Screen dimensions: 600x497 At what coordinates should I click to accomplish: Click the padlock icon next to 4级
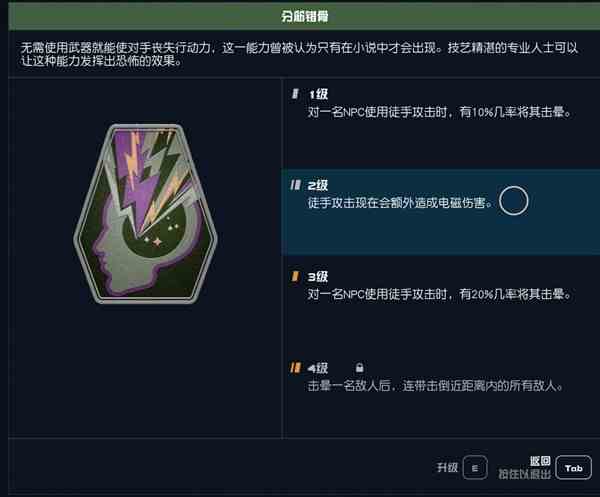tap(359, 368)
